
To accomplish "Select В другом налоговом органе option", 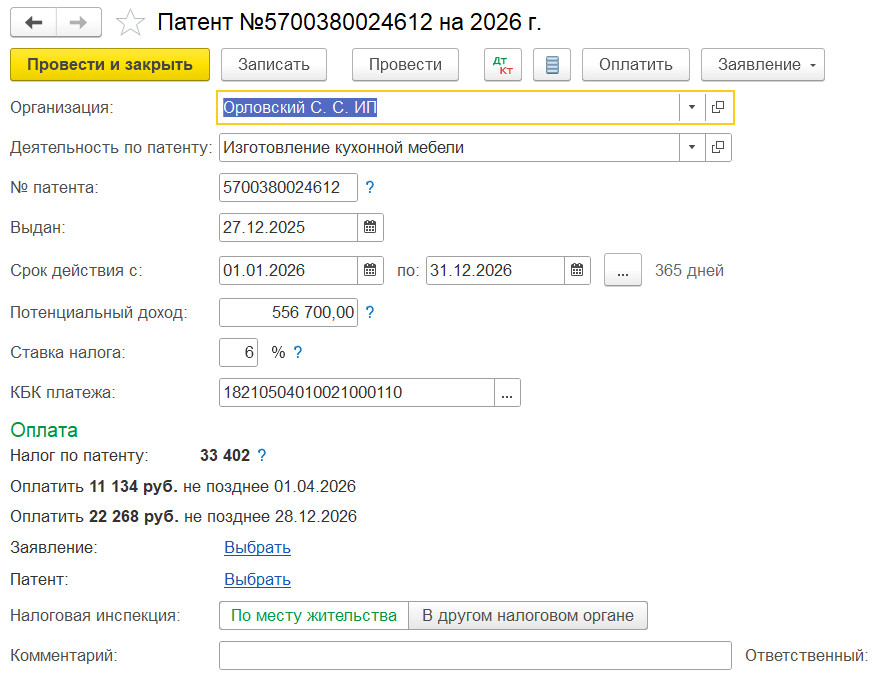I will [x=528, y=615].
